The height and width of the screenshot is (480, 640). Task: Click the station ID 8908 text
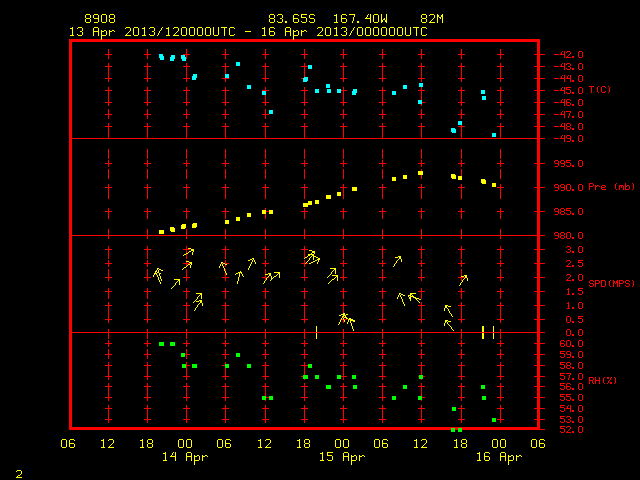[100, 19]
